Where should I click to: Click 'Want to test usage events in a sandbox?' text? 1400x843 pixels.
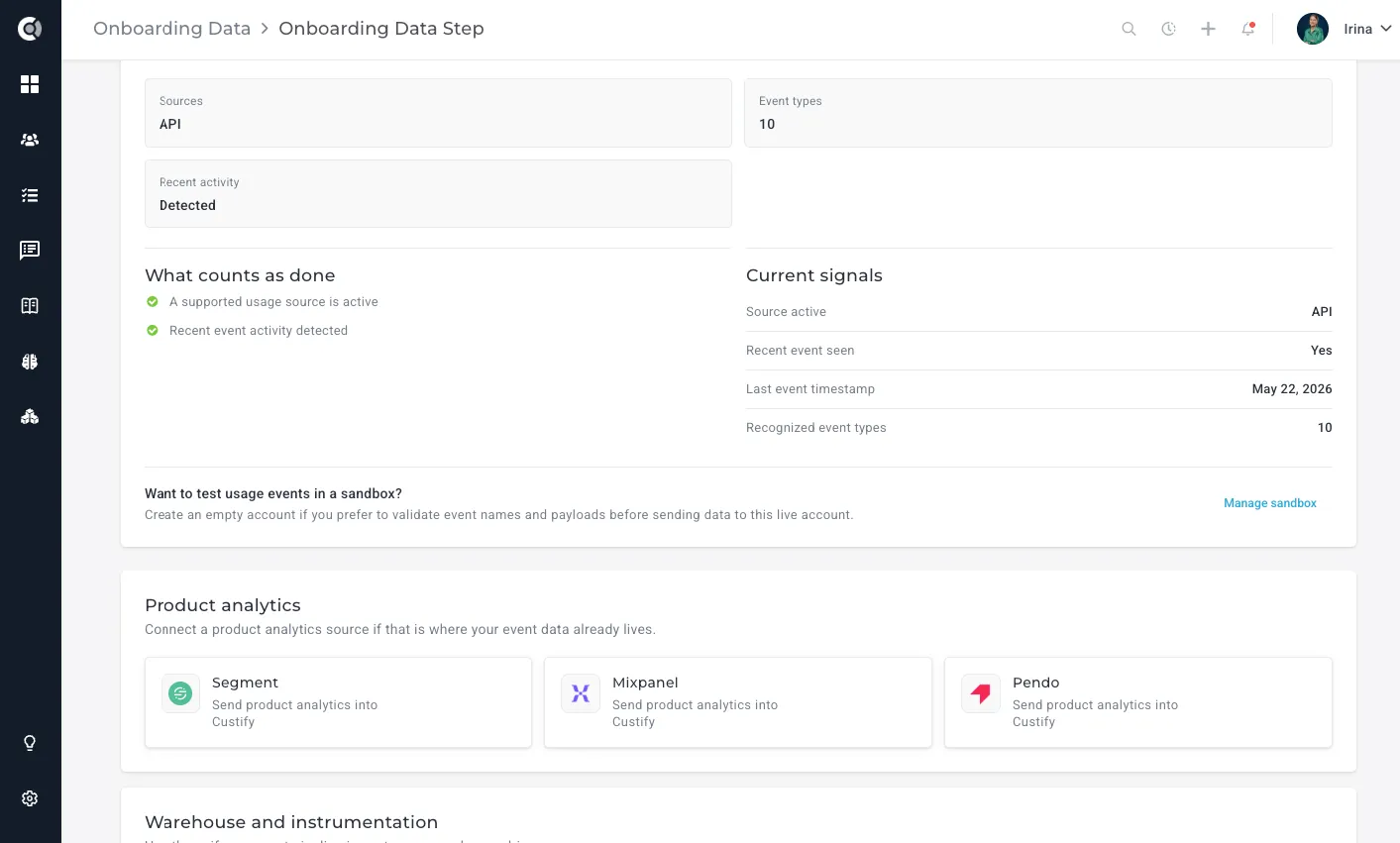tap(273, 493)
